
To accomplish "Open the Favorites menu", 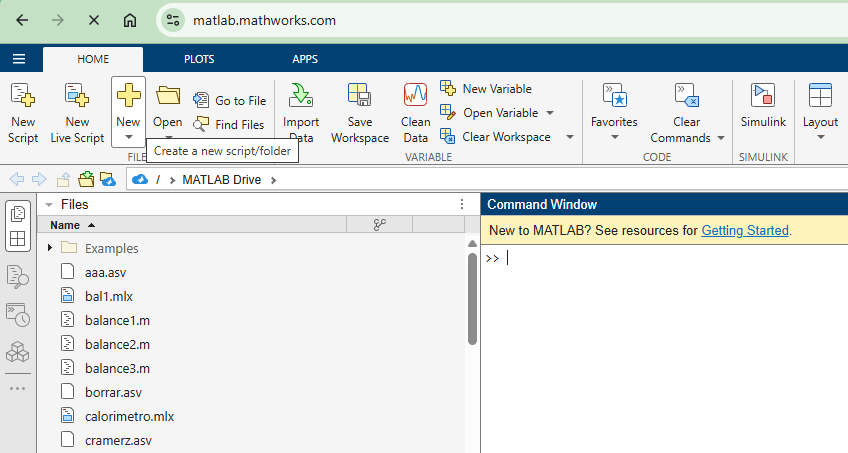I will coord(614,112).
